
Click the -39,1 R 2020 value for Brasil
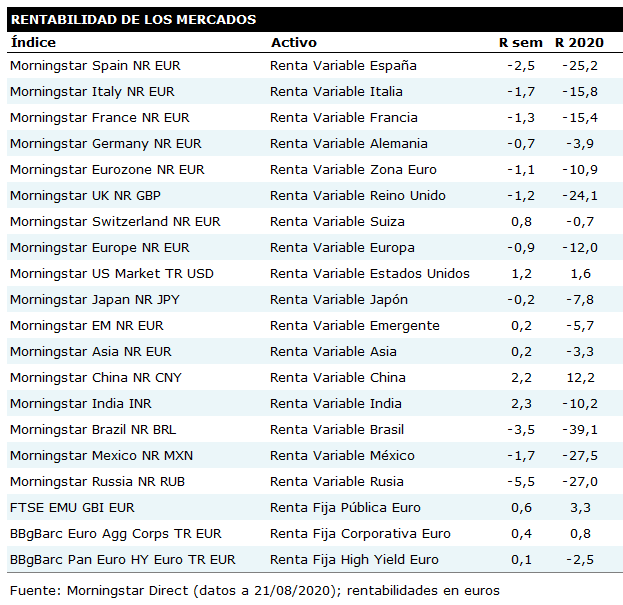(580, 430)
